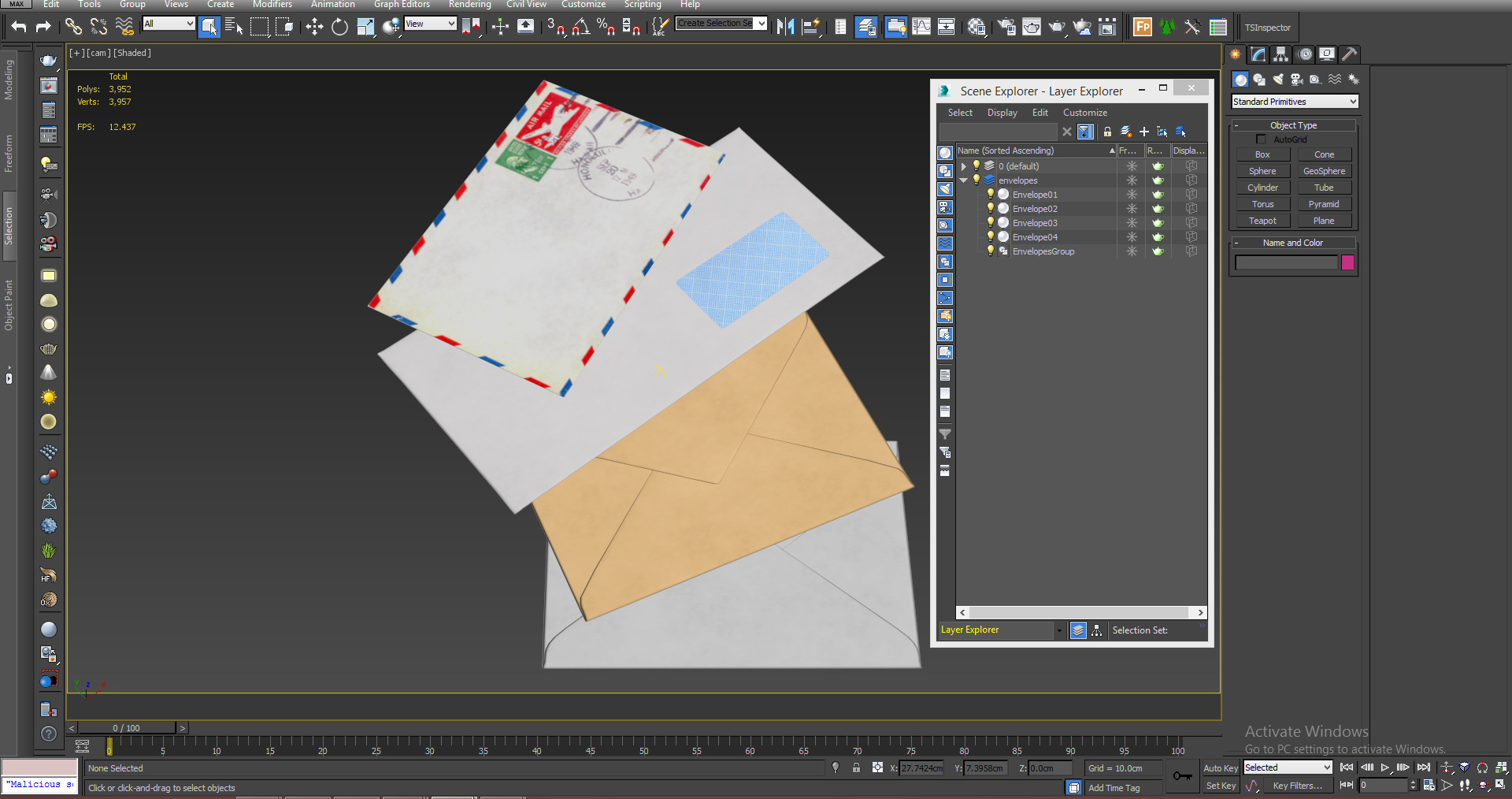Expand the 0 (default) layer
Screen dimensions: 1512x799
pos(964,166)
